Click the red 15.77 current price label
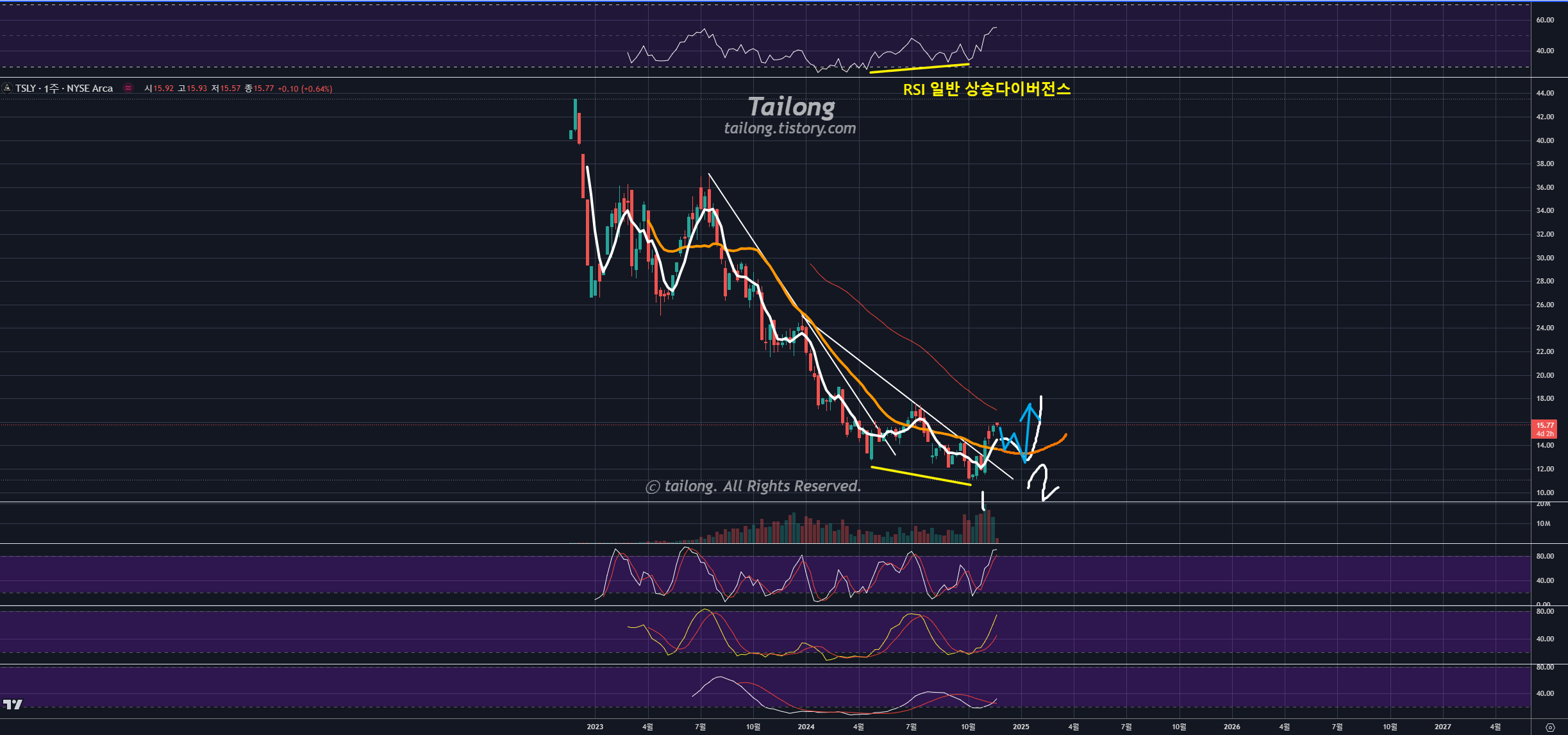 [x=1545, y=425]
